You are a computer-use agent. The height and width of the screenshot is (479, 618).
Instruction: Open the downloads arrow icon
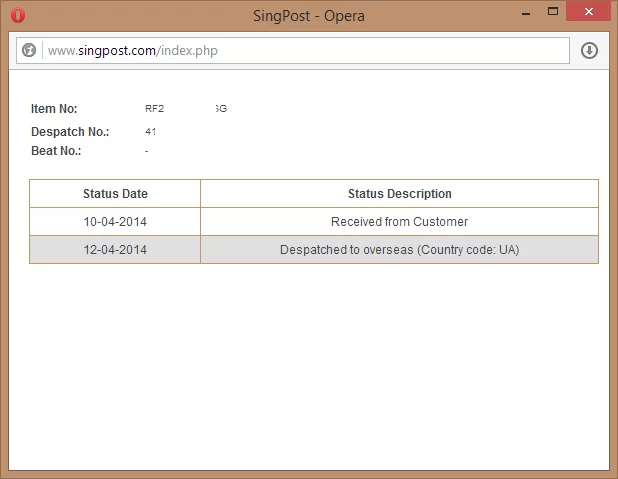pyautogui.click(x=589, y=50)
